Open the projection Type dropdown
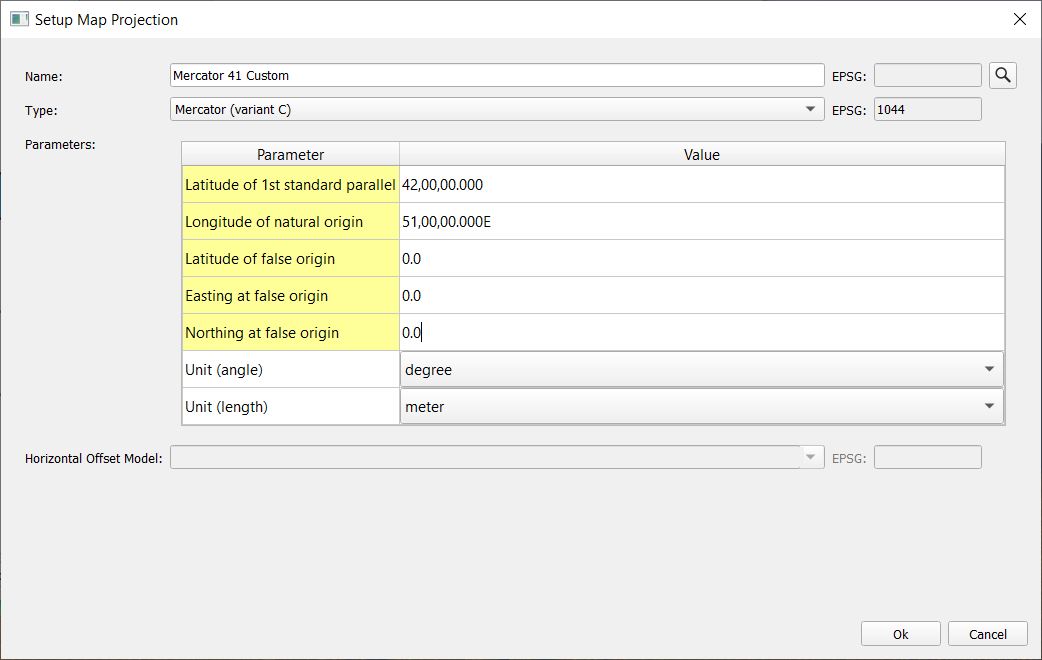 point(497,110)
